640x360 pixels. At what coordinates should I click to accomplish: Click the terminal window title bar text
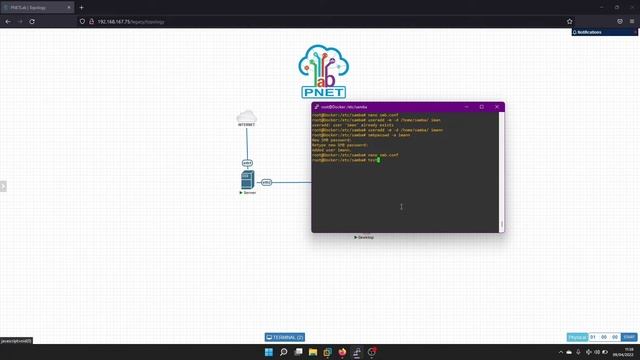click(x=344, y=107)
